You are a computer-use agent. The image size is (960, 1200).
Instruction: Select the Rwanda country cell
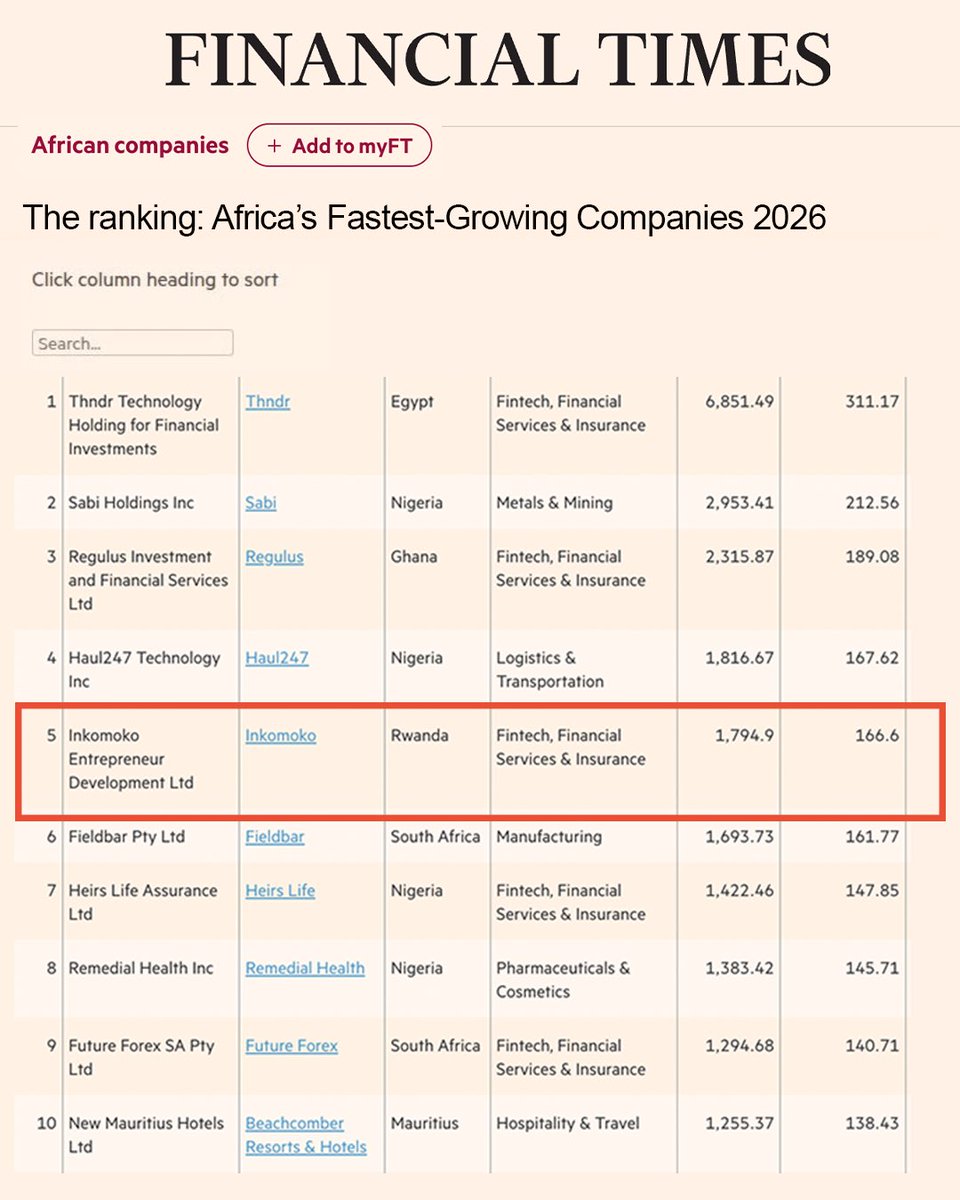(420, 735)
